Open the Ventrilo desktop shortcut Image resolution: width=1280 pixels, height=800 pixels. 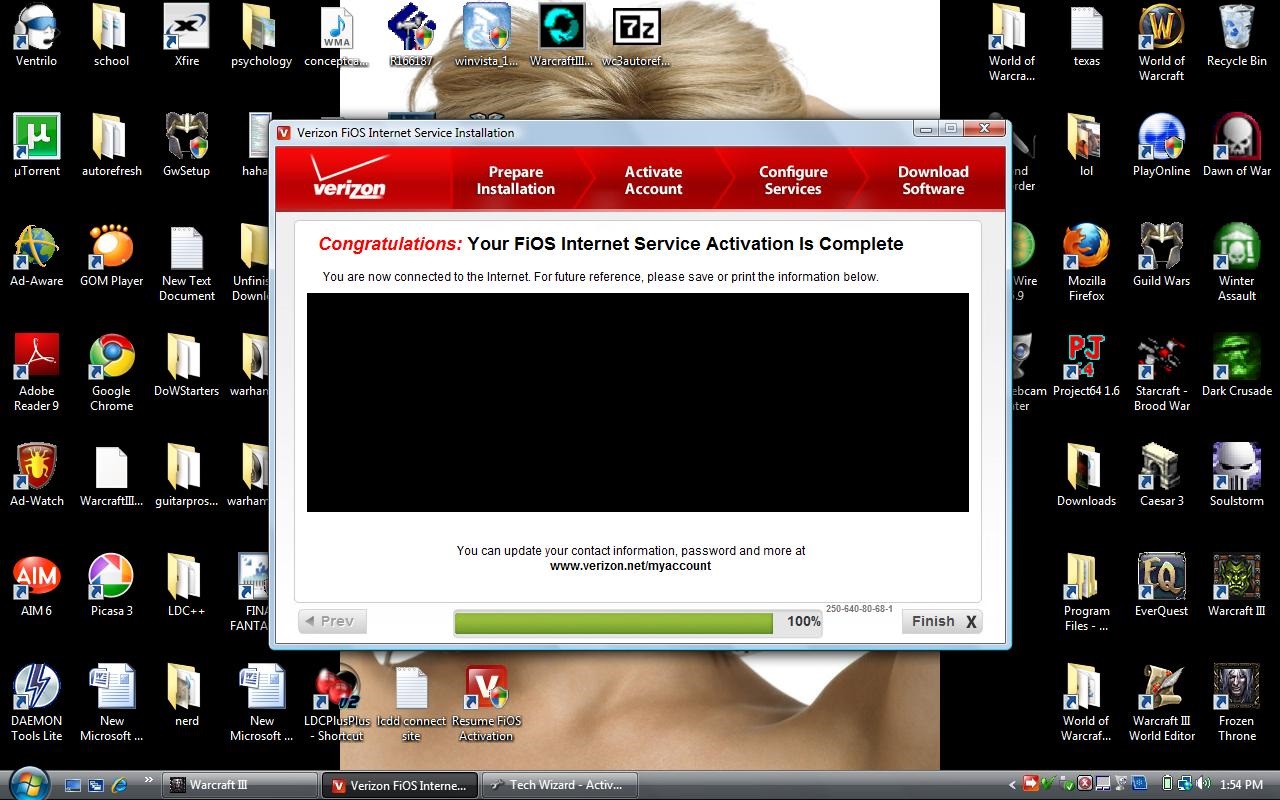pyautogui.click(x=36, y=37)
